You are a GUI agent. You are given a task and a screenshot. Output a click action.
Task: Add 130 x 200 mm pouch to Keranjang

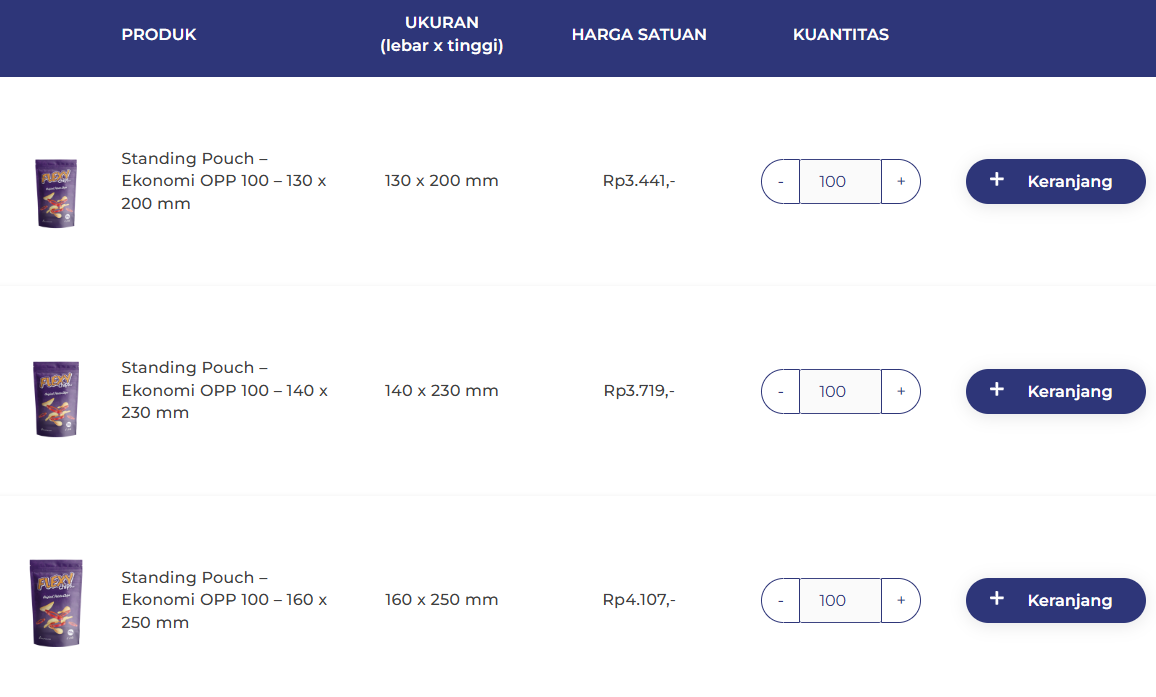click(1055, 181)
